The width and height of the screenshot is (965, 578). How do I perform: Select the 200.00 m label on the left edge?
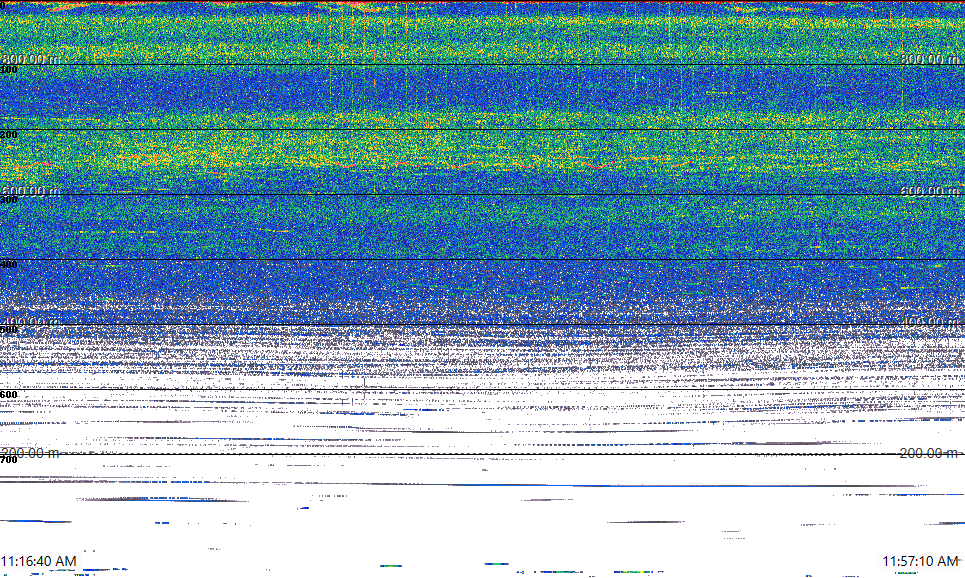click(x=30, y=453)
